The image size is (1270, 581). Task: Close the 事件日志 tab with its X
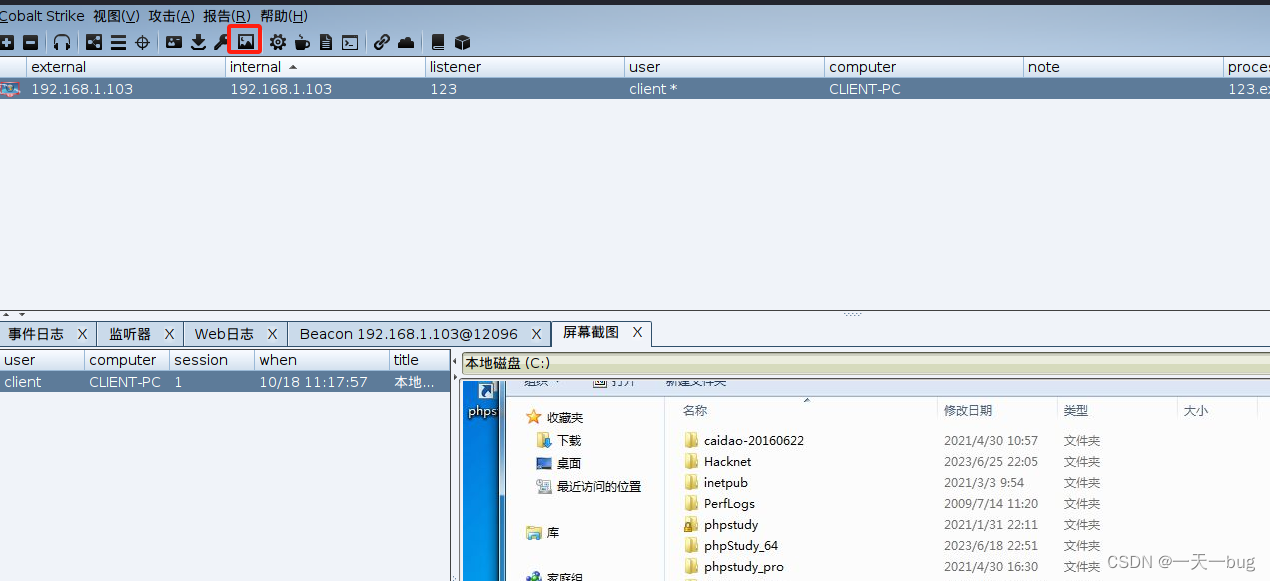(82, 334)
